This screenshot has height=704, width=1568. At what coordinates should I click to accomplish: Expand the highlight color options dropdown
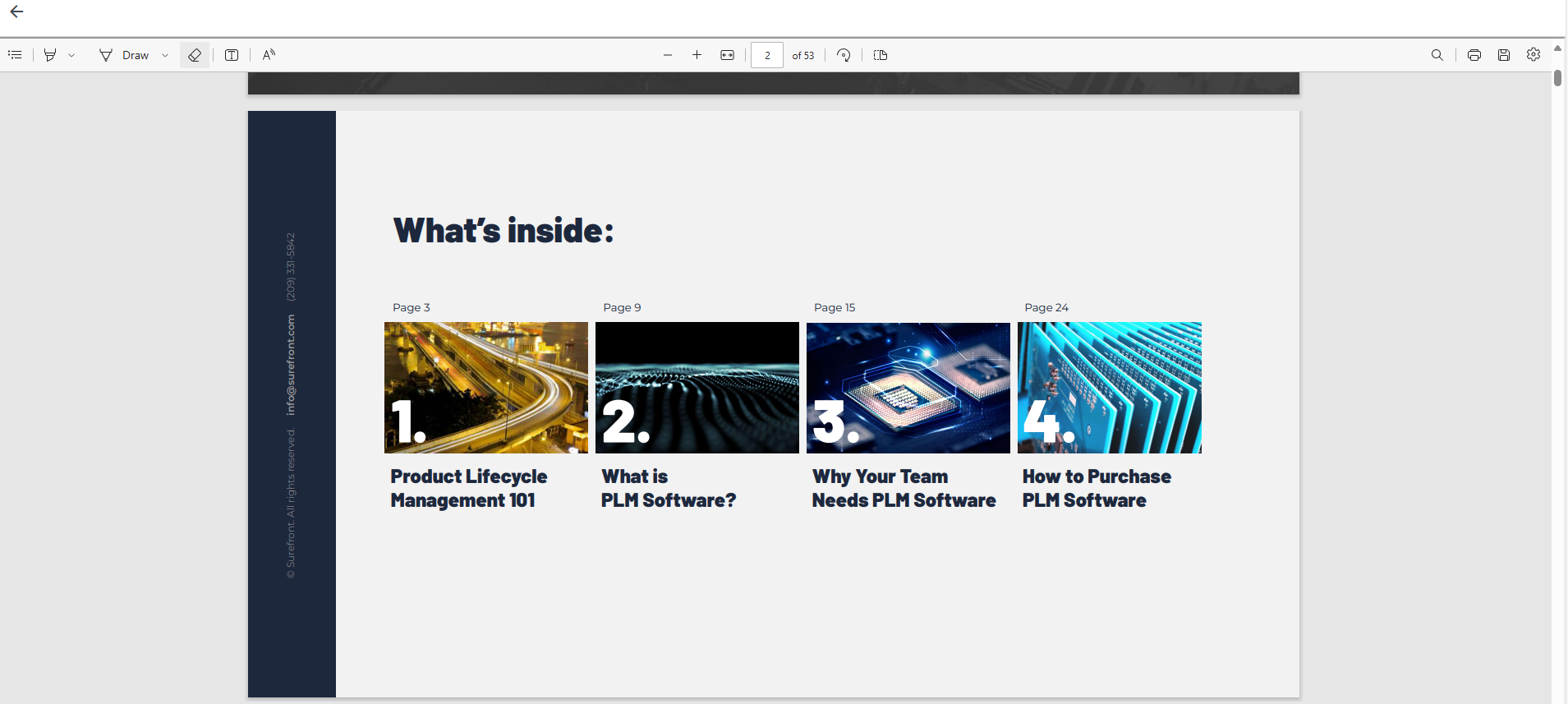coord(72,55)
